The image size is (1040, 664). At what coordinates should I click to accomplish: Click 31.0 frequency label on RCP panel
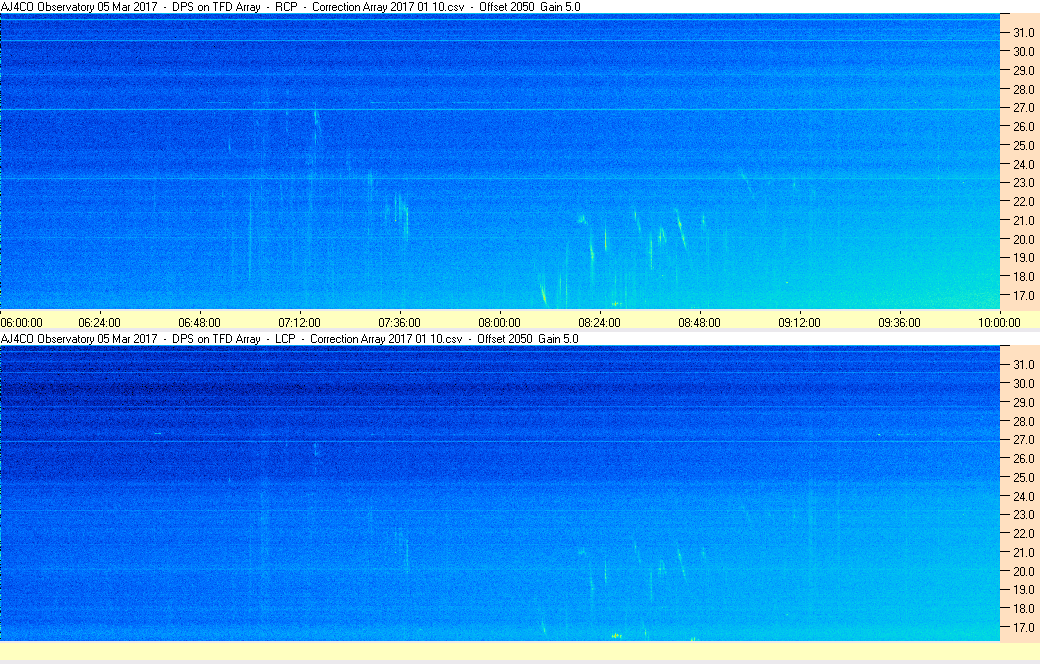[x=1023, y=33]
